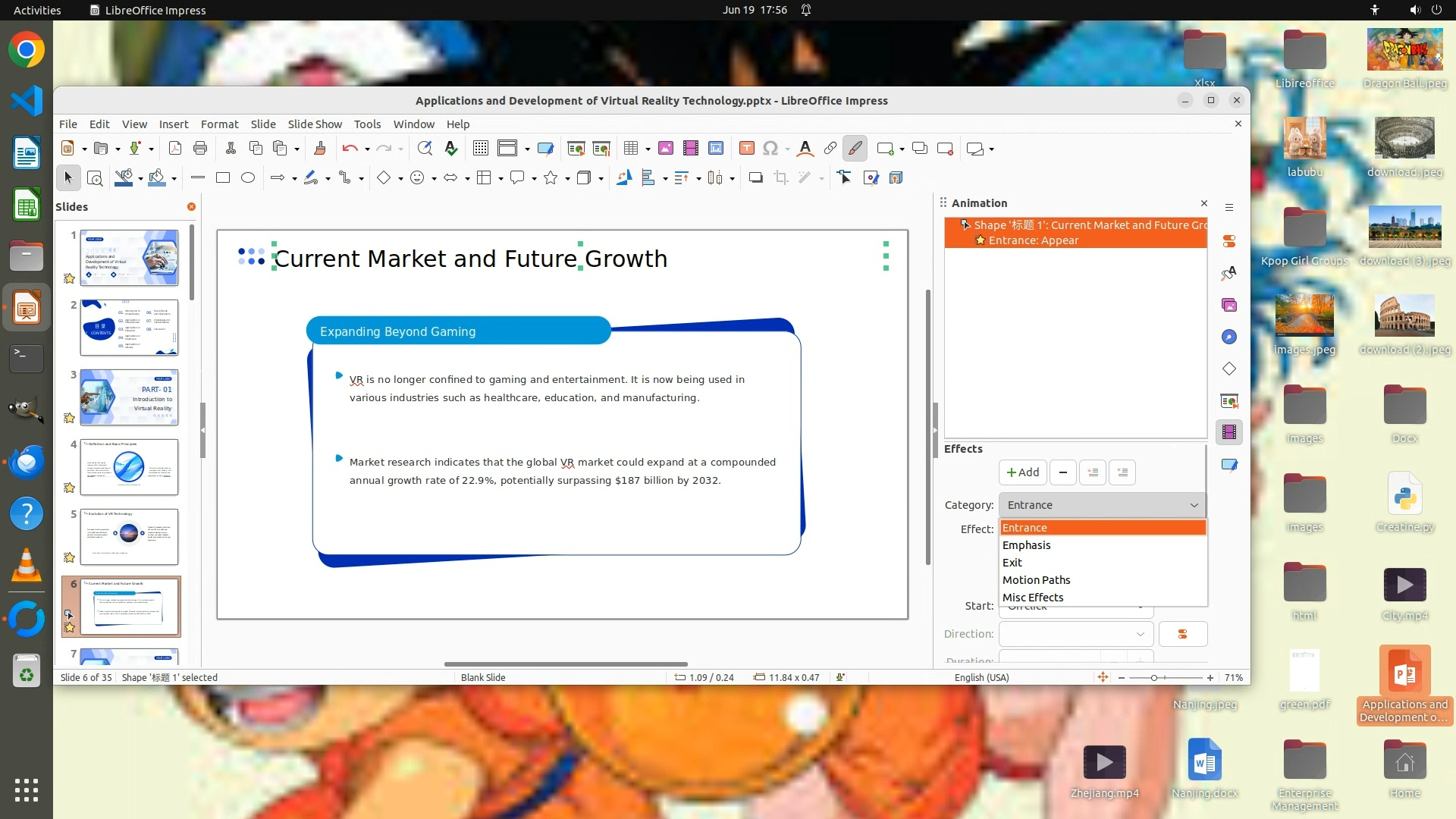The width and height of the screenshot is (1456, 819).
Task: Open the Slide Show menu
Action: 314,124
